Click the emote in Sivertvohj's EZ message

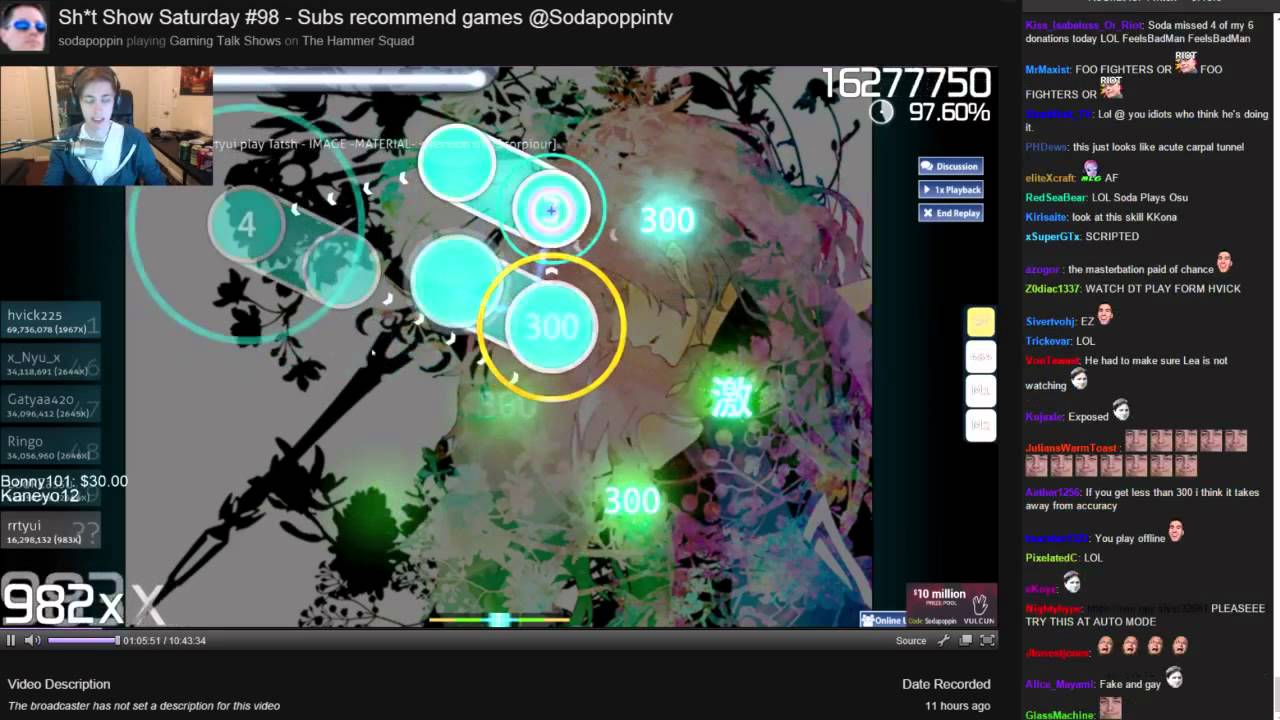coord(1105,316)
